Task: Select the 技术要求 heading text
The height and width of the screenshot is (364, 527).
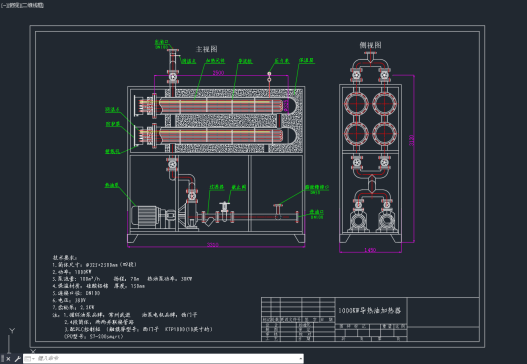Action: 65,257
